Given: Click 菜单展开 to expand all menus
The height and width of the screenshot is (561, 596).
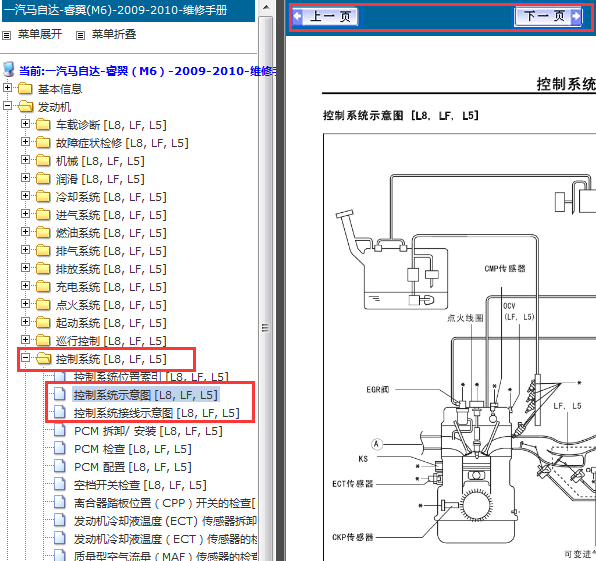Looking at the screenshot, I should pyautogui.click(x=40, y=35).
